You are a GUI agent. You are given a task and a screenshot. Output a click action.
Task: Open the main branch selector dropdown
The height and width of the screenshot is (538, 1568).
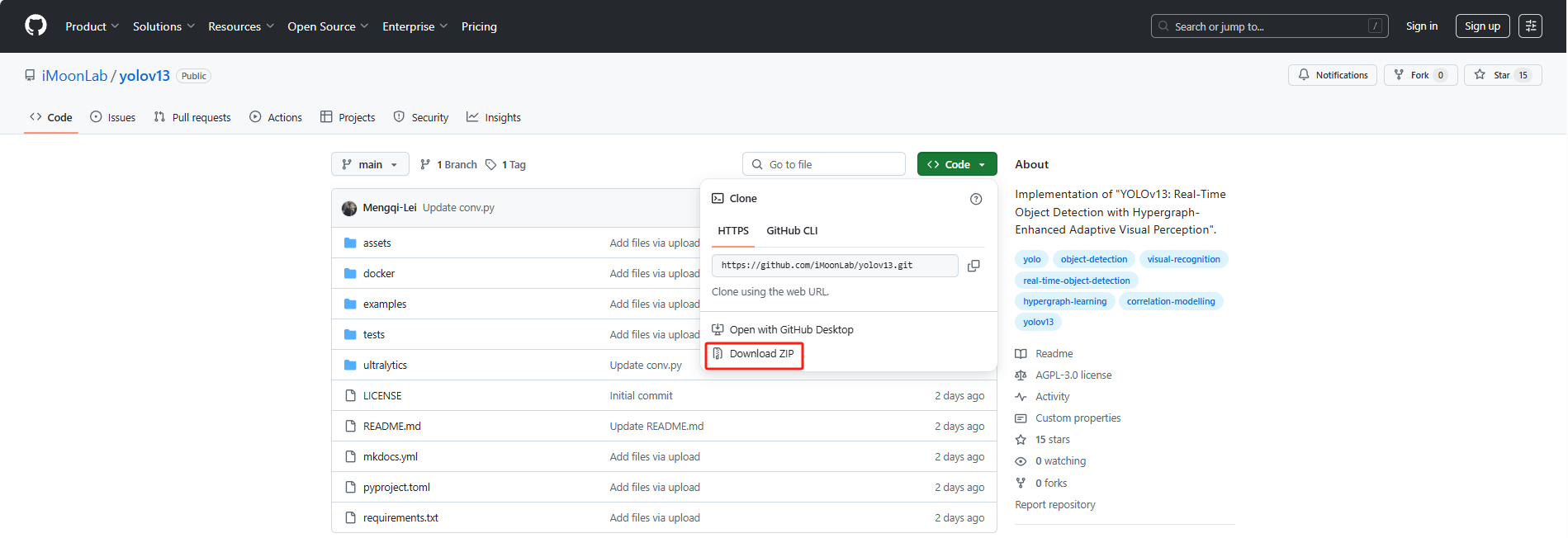pyautogui.click(x=370, y=164)
